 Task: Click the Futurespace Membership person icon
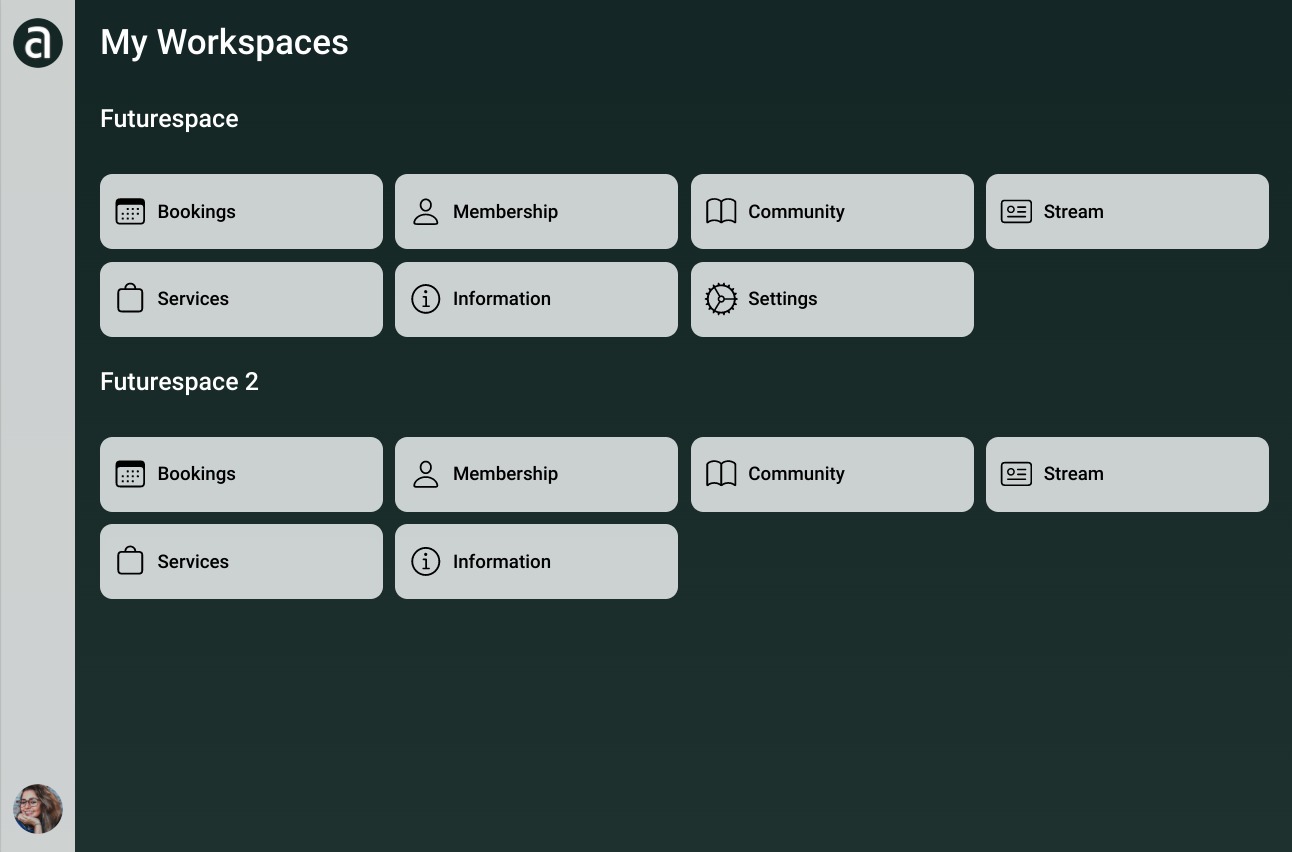[426, 211]
